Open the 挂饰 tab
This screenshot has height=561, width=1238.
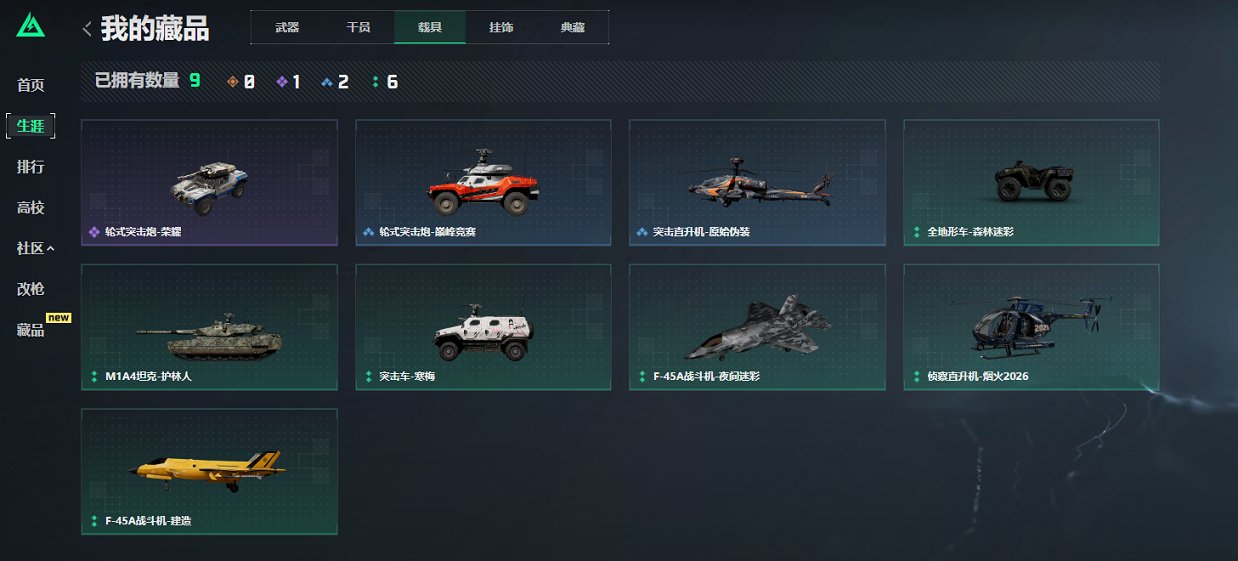click(501, 28)
